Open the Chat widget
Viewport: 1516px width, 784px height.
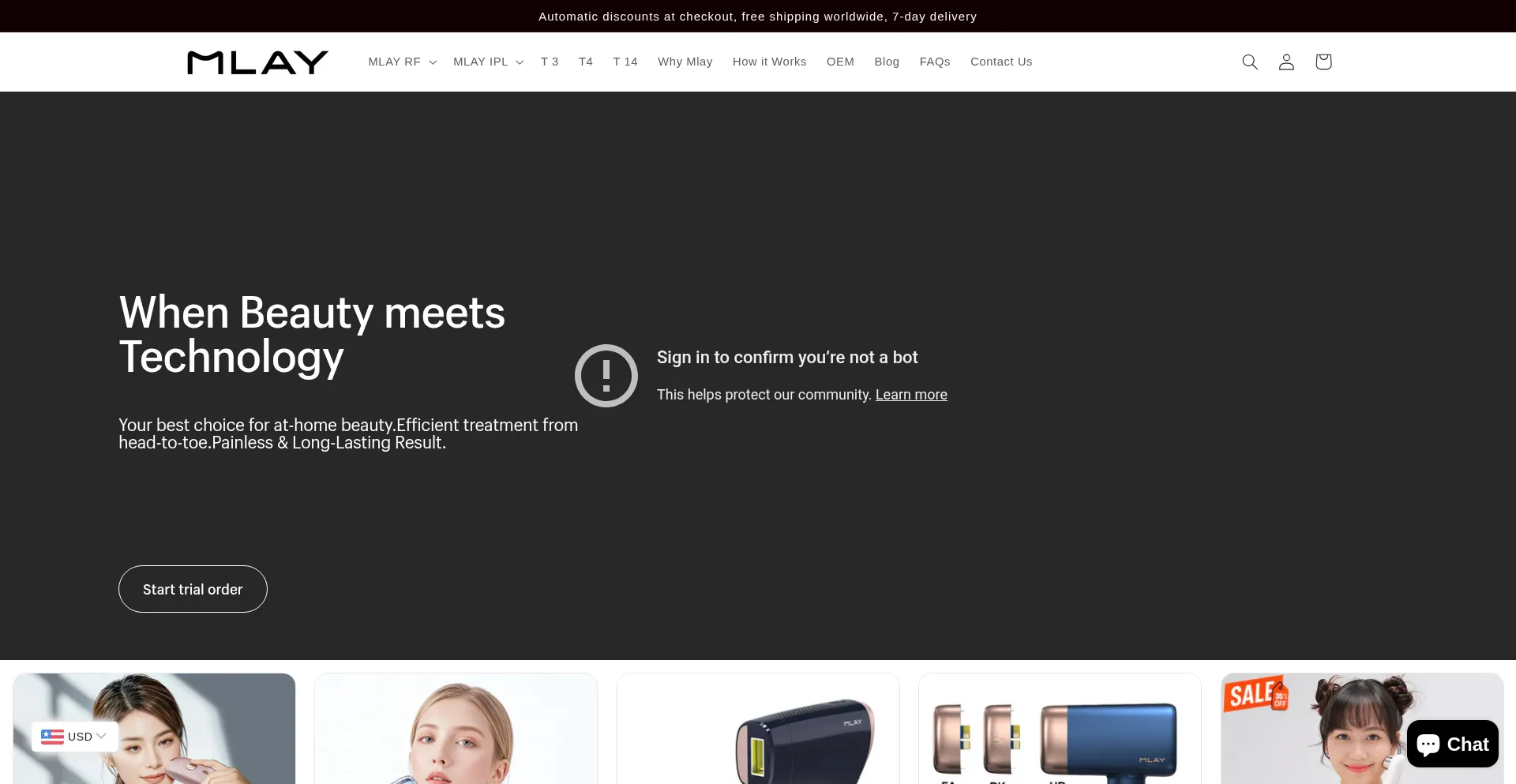(x=1452, y=744)
